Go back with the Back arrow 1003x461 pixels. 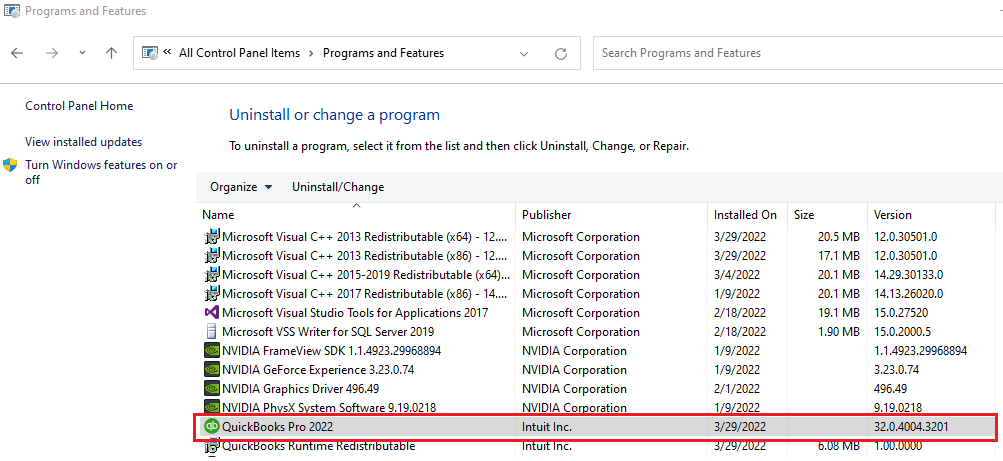[x=17, y=53]
